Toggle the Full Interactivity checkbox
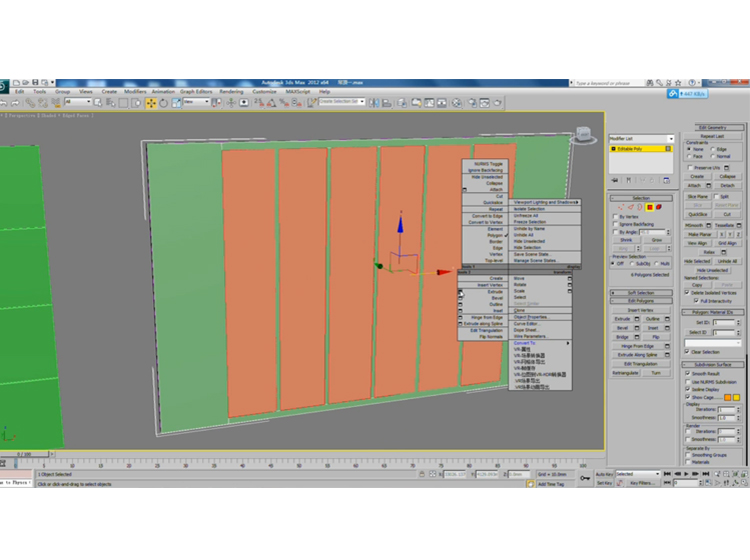 pyautogui.click(x=696, y=301)
